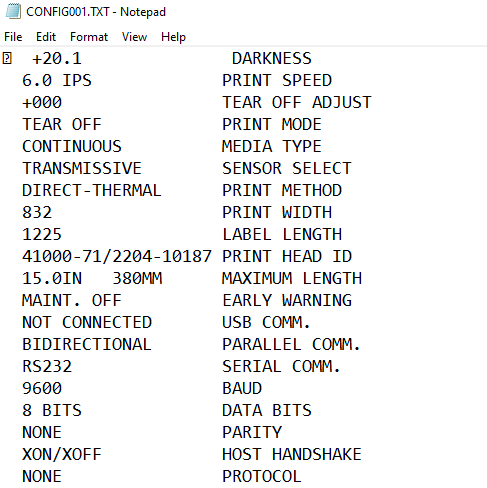This screenshot has height=488, width=487.
Task: Click the SENSOR SELECT label
Action: pyautogui.click(x=287, y=169)
